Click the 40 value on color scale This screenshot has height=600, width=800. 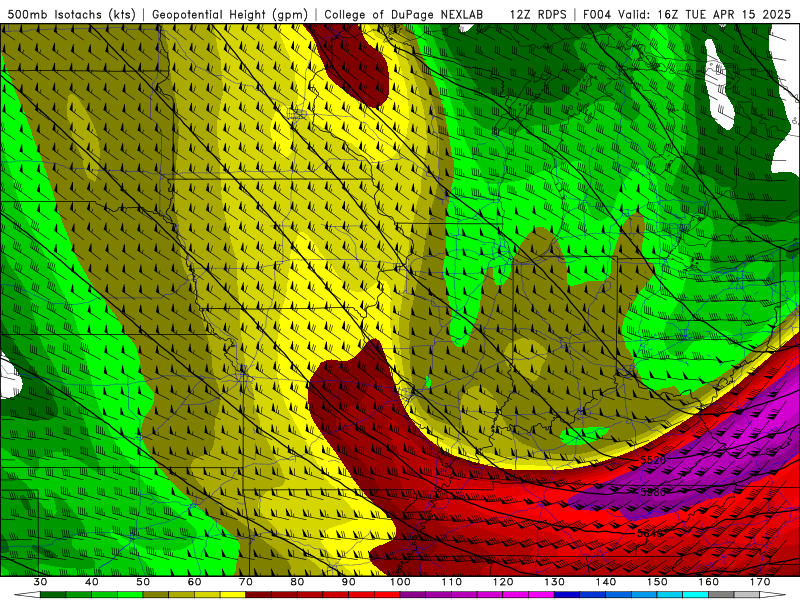click(92, 582)
